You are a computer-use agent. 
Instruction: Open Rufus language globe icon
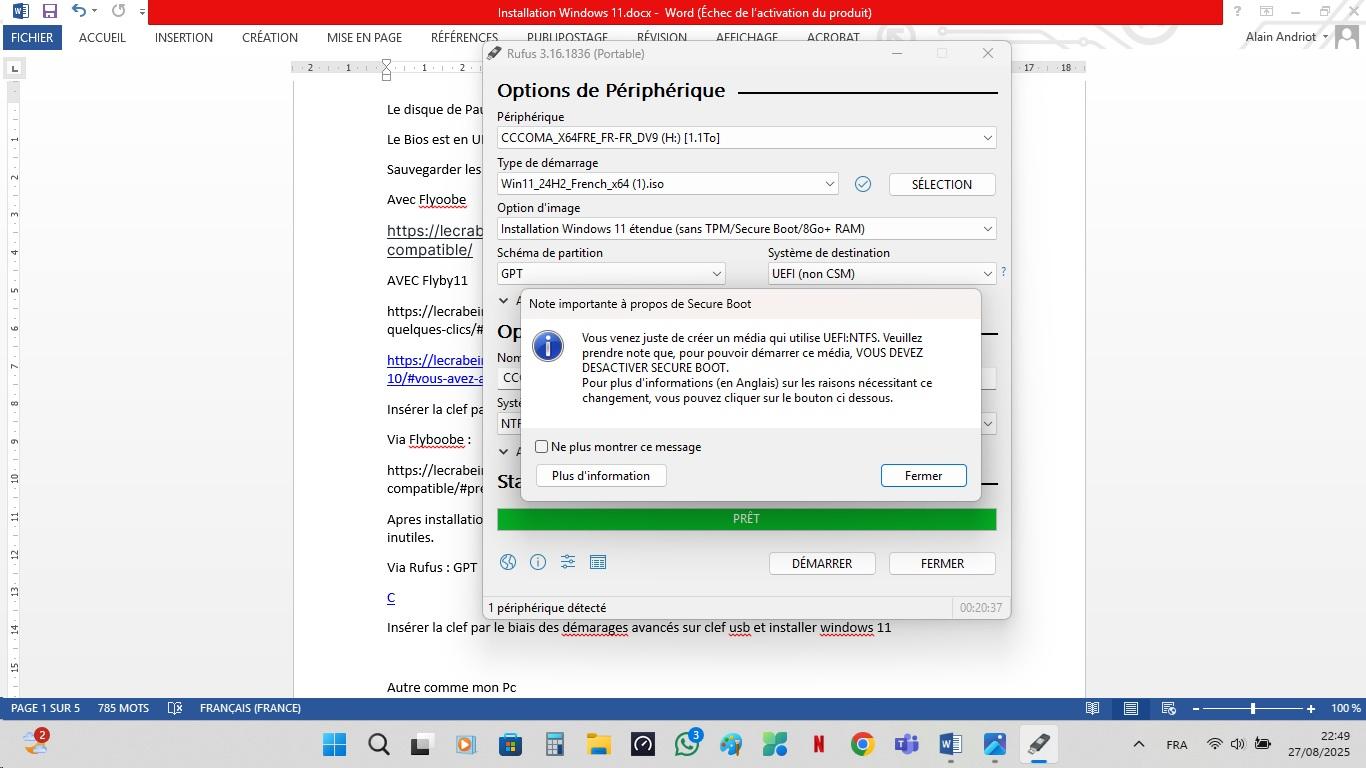tap(508, 562)
